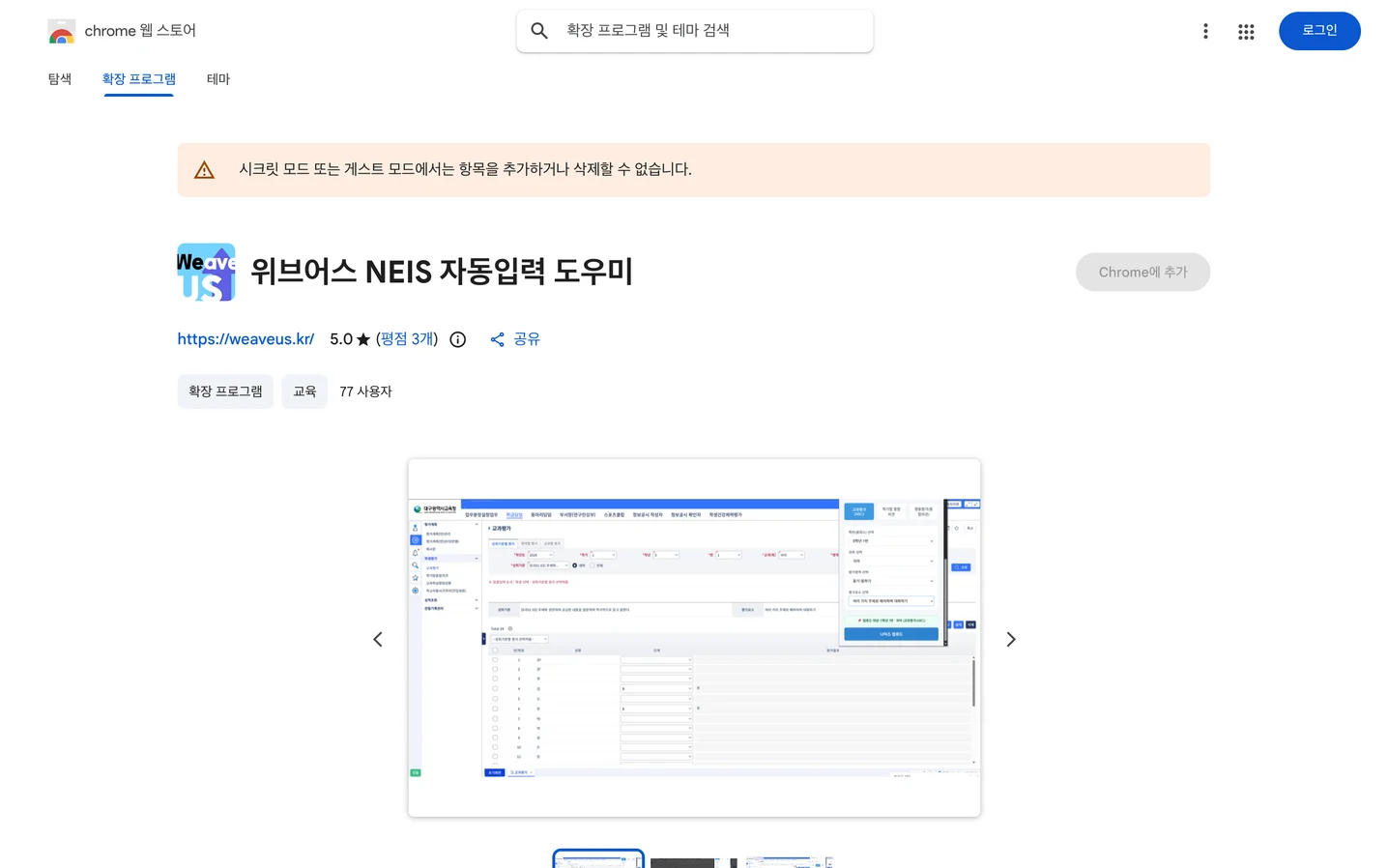Click the 시크릿 모드 warning message text
1388x868 pixels.
(x=465, y=170)
